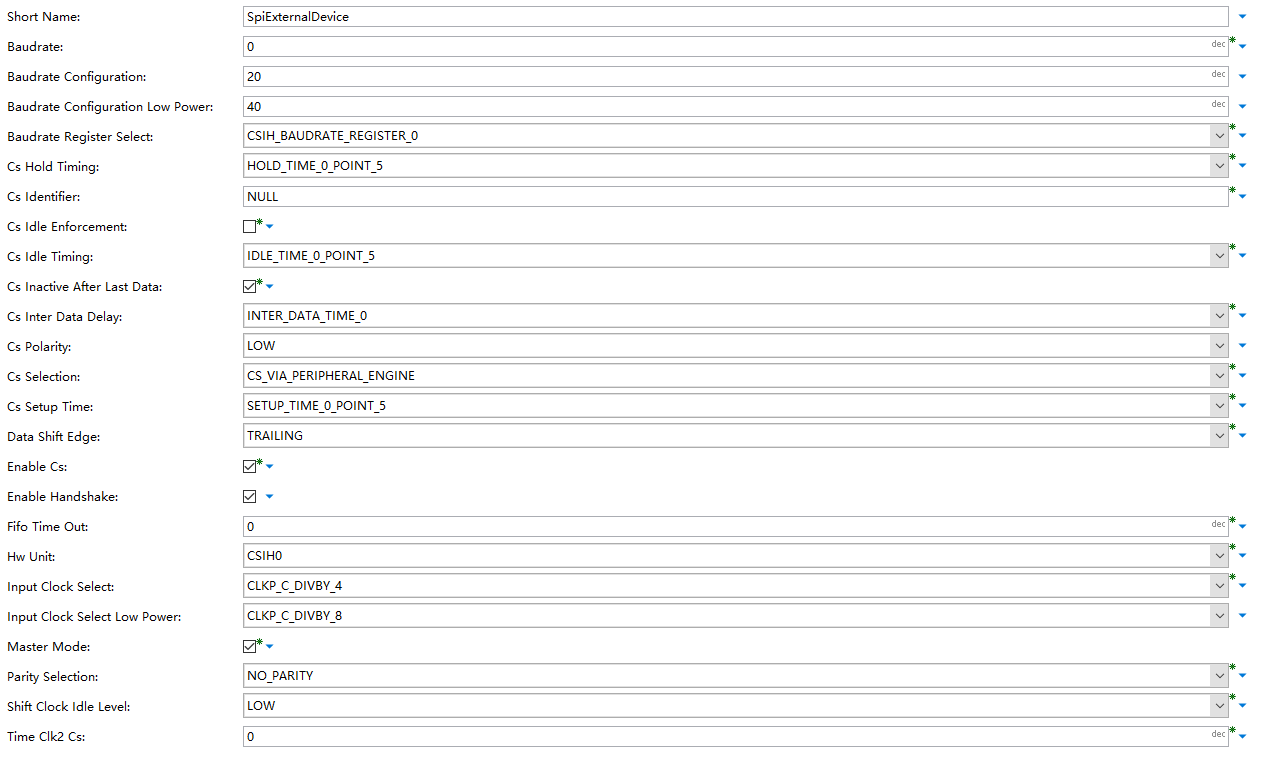The width and height of the screenshot is (1263, 767).
Task: Click inside the Short Name text field
Action: click(700, 16)
